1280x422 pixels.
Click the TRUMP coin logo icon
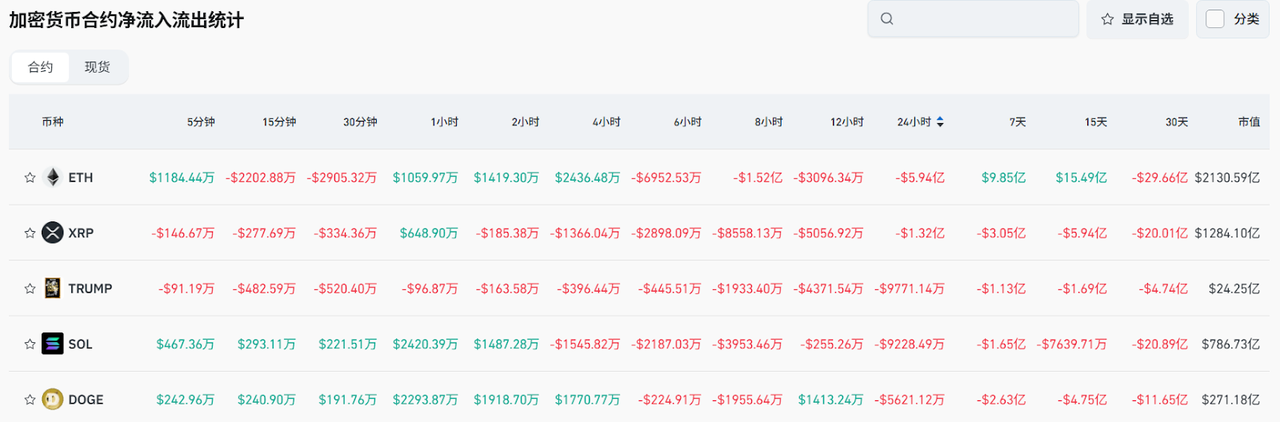(x=52, y=289)
